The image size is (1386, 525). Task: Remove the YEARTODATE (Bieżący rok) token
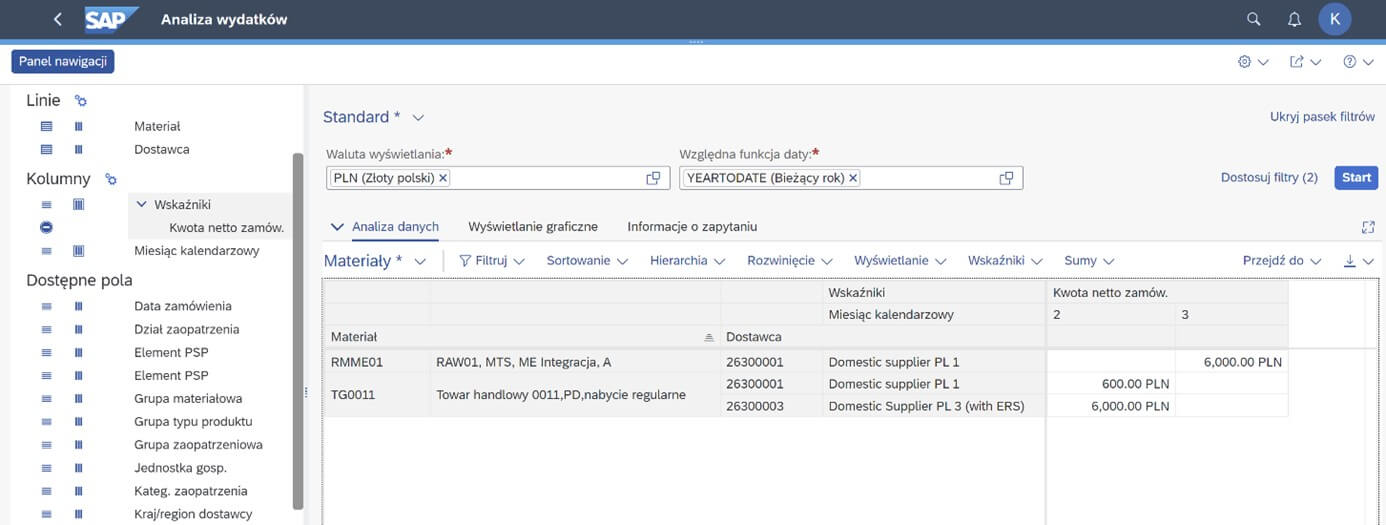pyautogui.click(x=853, y=178)
